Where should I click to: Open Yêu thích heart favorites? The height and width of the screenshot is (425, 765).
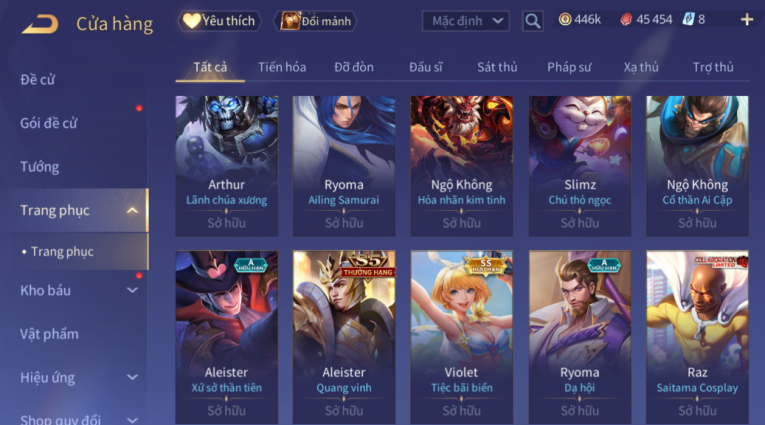coord(219,21)
